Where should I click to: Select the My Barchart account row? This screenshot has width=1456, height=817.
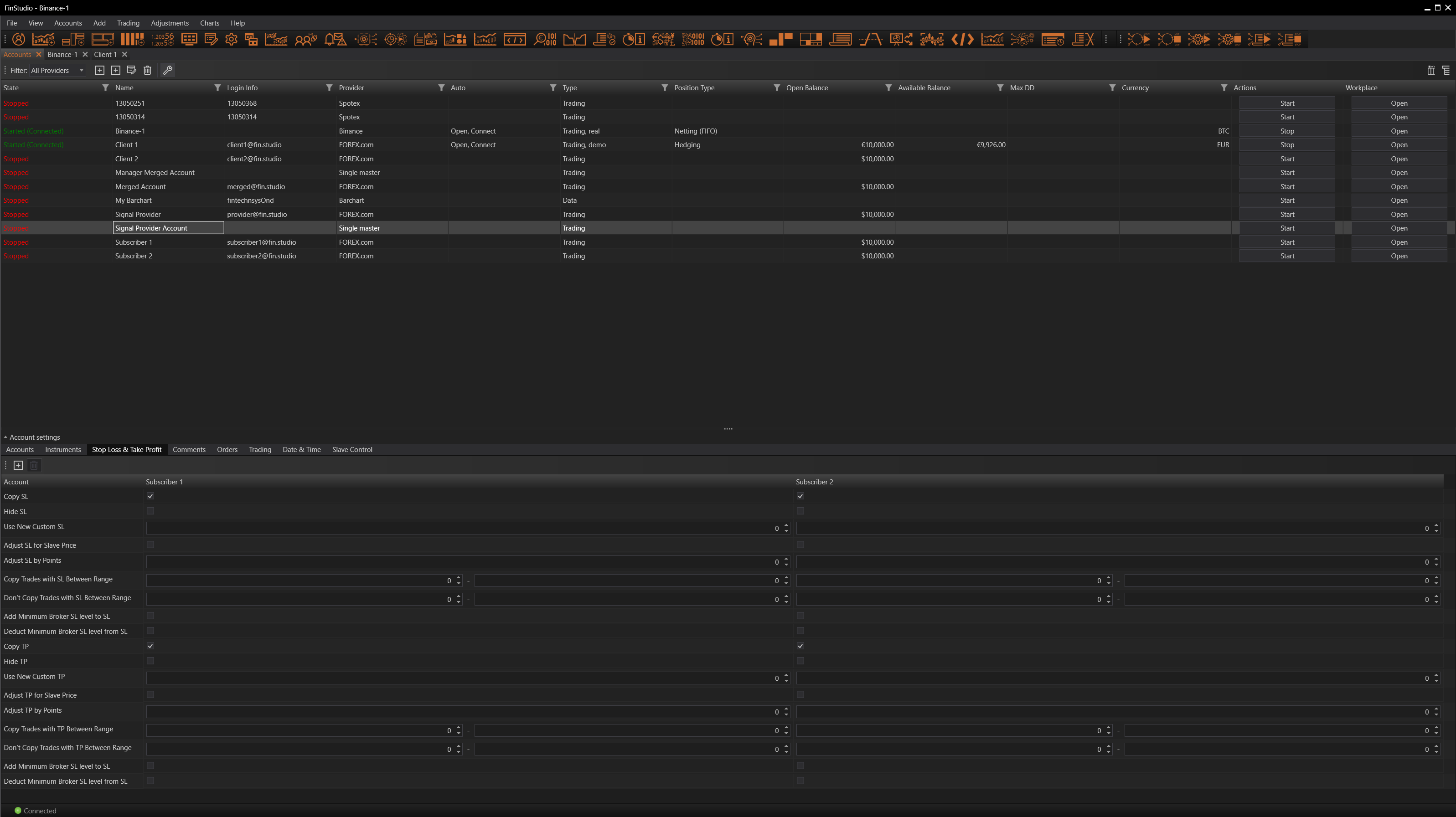pos(134,200)
